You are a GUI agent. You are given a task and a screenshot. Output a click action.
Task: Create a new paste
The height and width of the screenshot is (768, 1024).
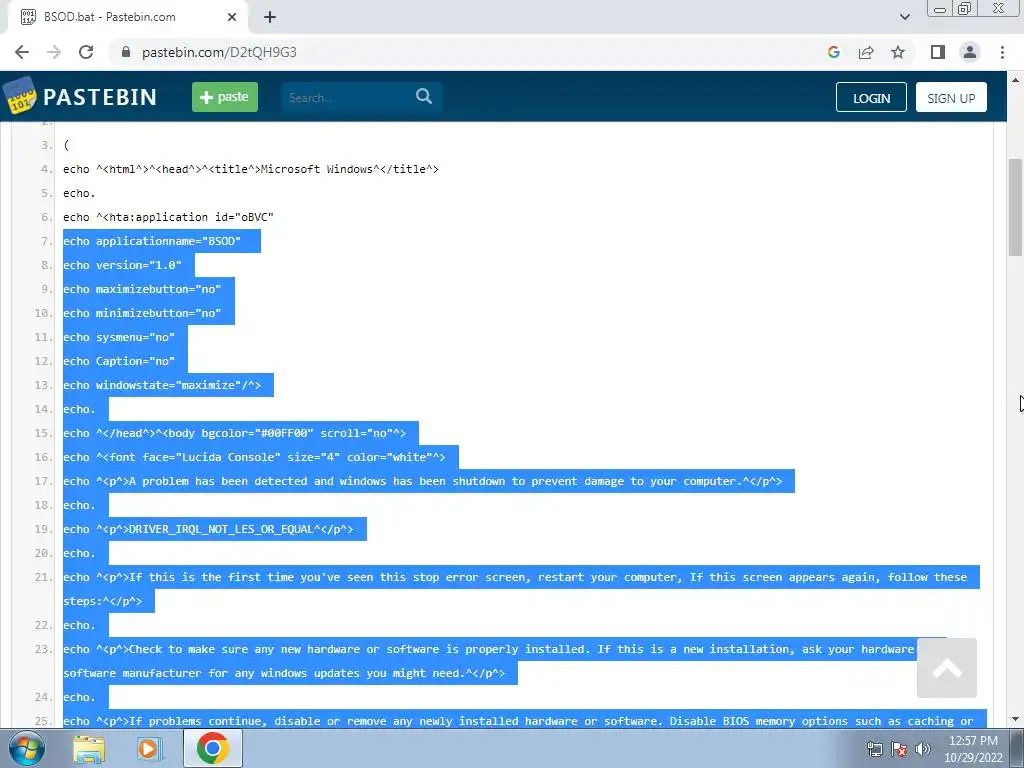click(x=225, y=97)
